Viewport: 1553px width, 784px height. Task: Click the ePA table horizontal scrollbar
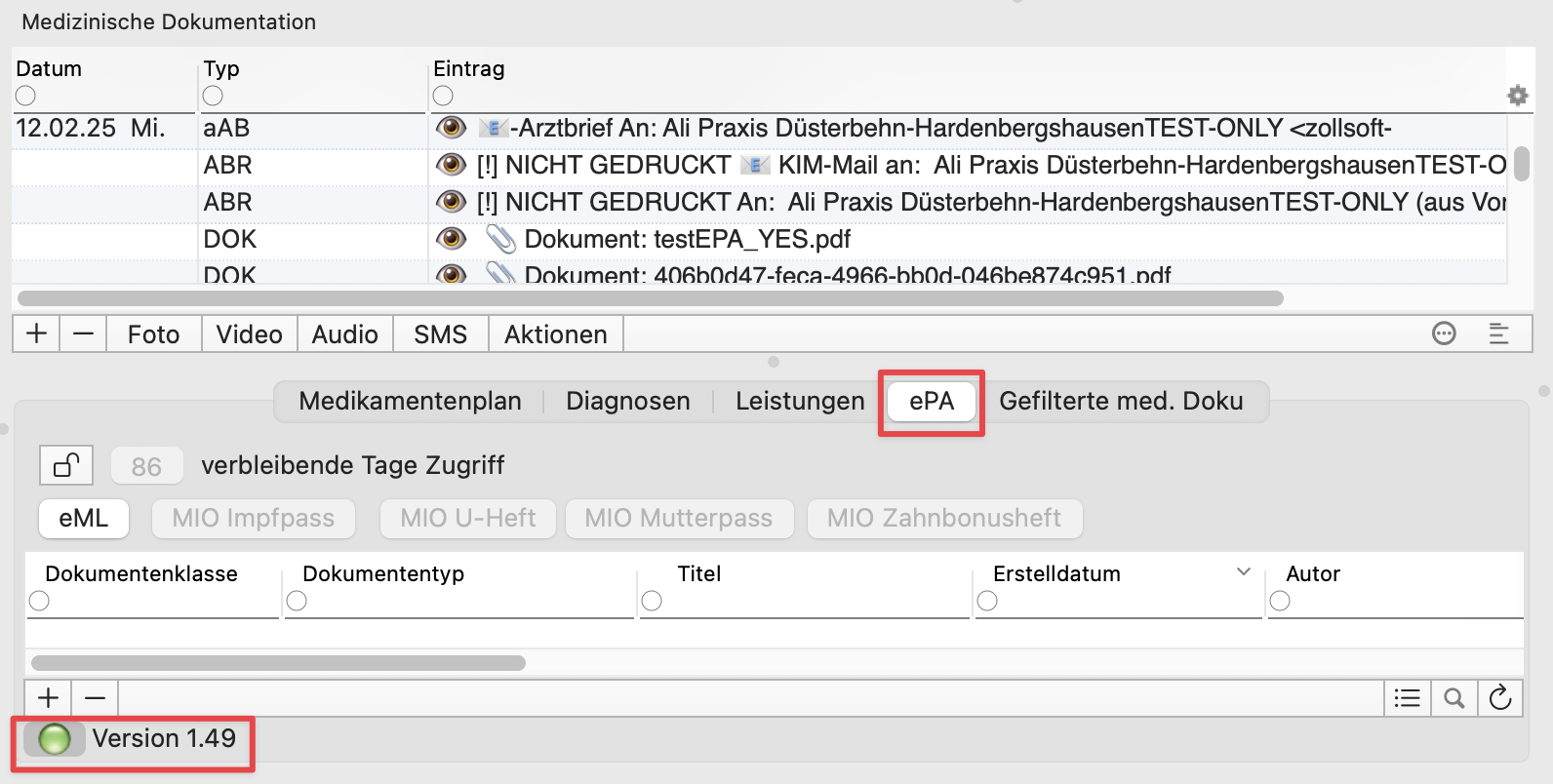coord(278,663)
